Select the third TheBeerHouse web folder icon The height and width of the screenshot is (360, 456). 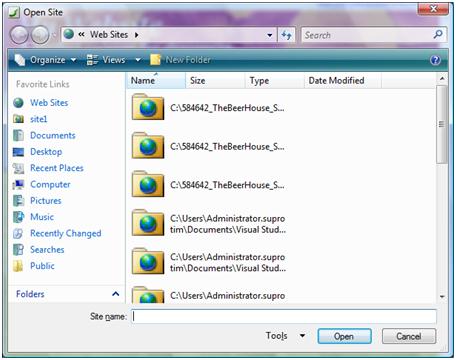148,184
